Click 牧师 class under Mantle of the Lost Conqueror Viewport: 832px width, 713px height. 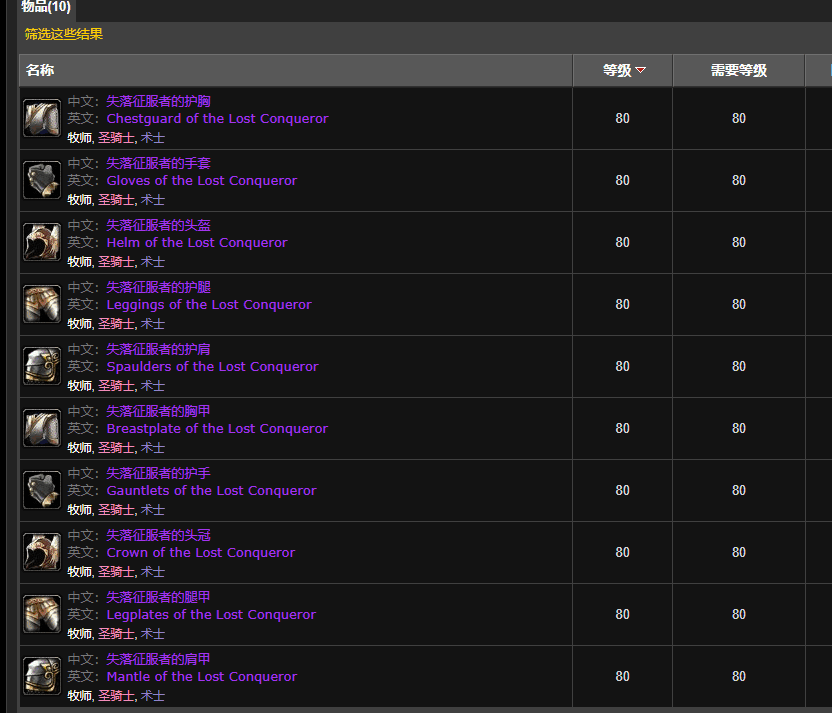[x=80, y=697]
